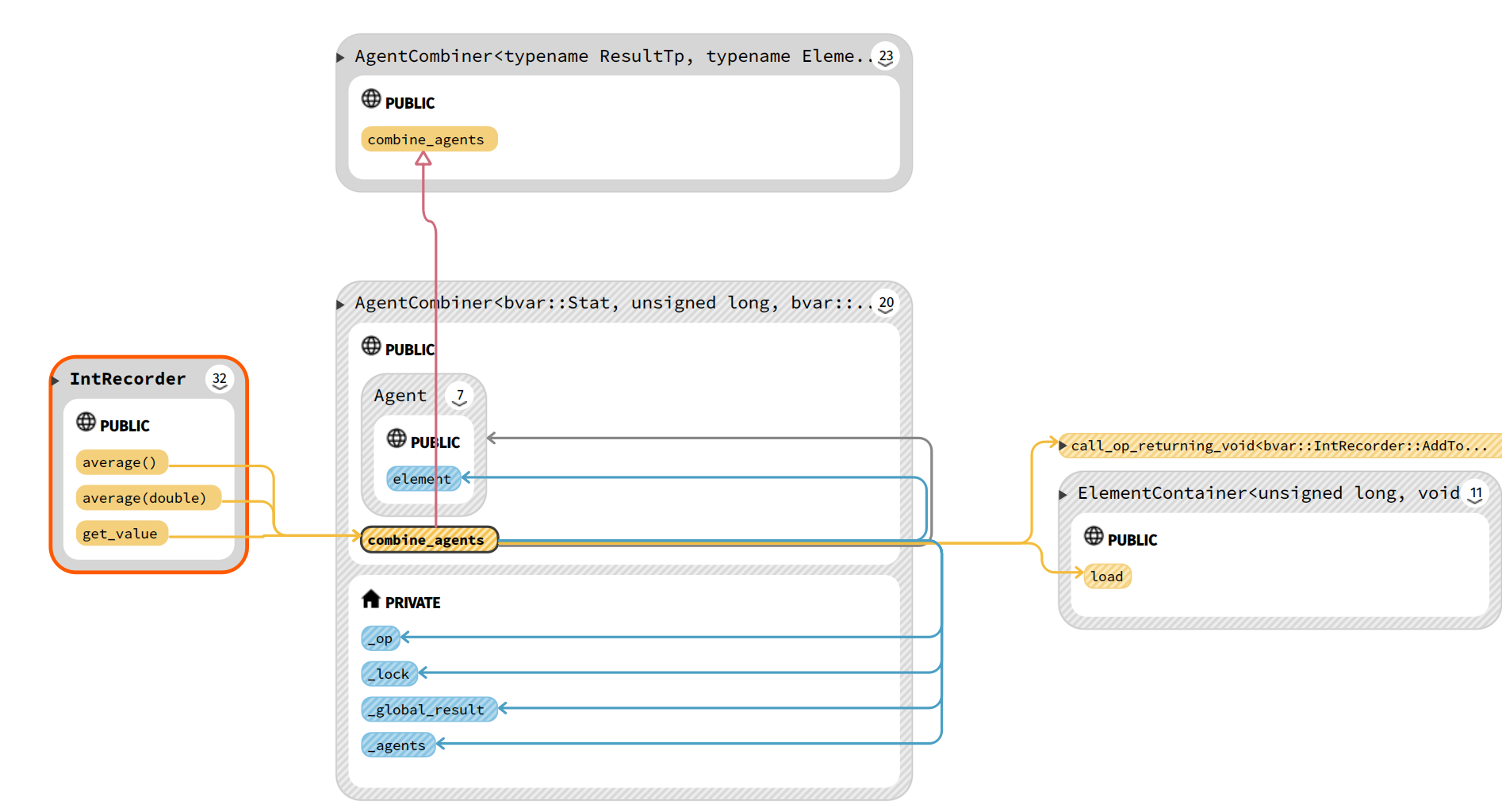Click the ElementContainer<unsigned long, void title
Viewport: 1502px width, 812px height.
(1268, 493)
